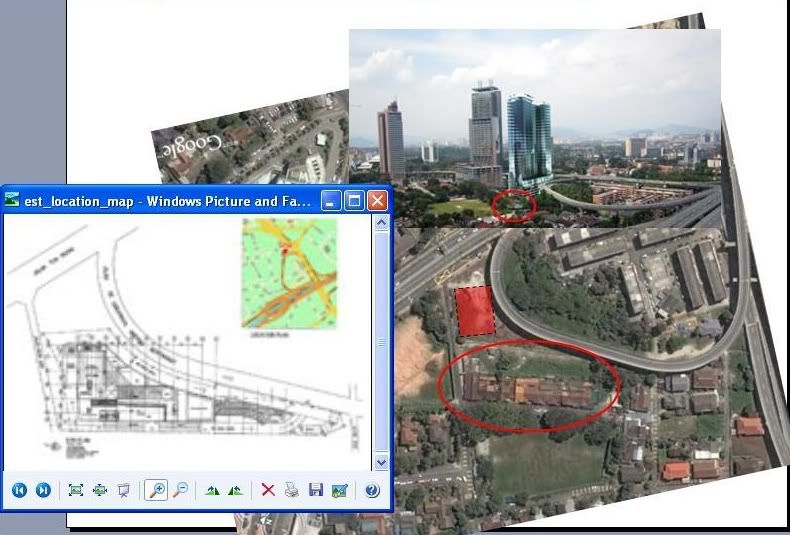Delete the current picture

tap(268, 490)
